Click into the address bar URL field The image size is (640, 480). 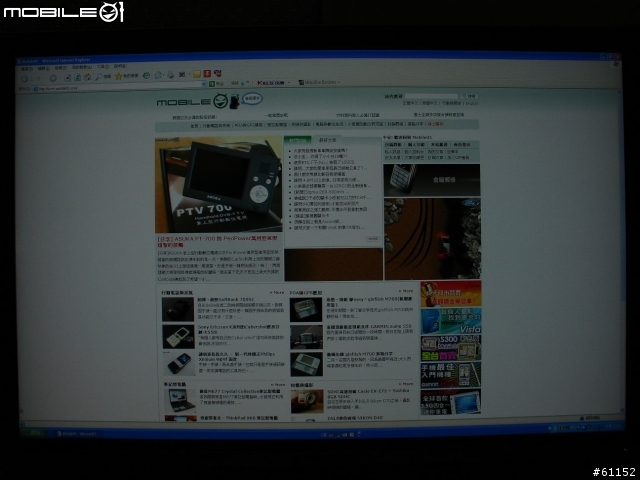coord(118,87)
